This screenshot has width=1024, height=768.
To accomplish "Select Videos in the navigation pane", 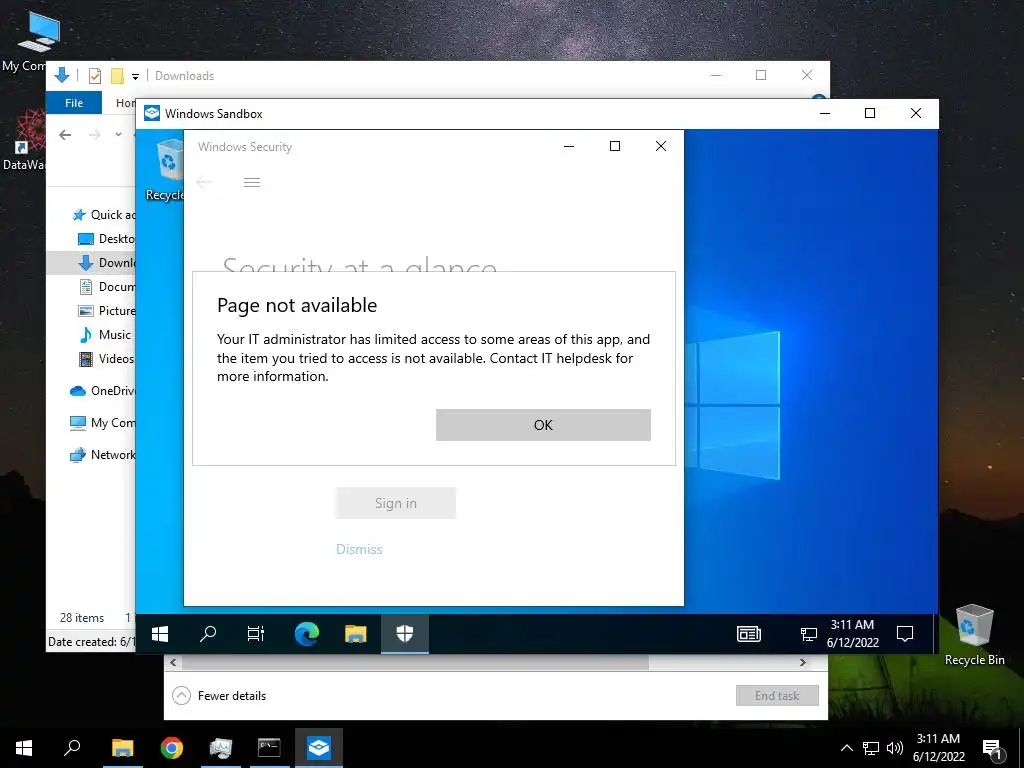I will [x=106, y=359].
